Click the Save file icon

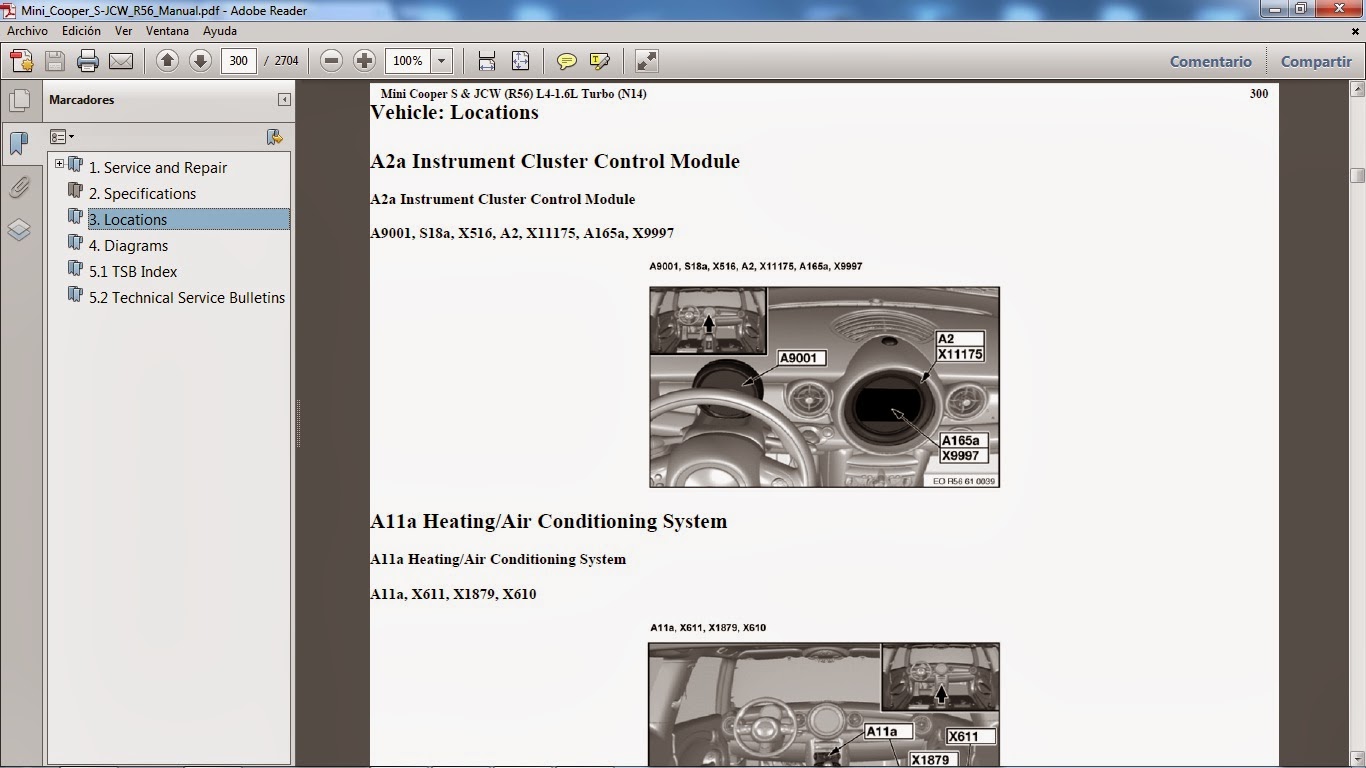pyautogui.click(x=55, y=61)
